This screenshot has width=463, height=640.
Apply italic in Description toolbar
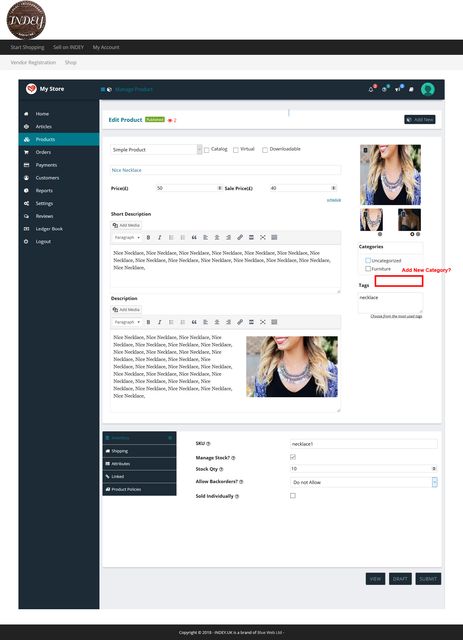click(x=160, y=322)
